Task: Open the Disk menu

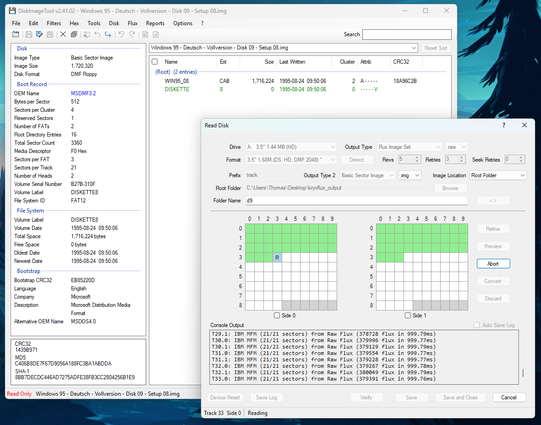Action: (114, 23)
